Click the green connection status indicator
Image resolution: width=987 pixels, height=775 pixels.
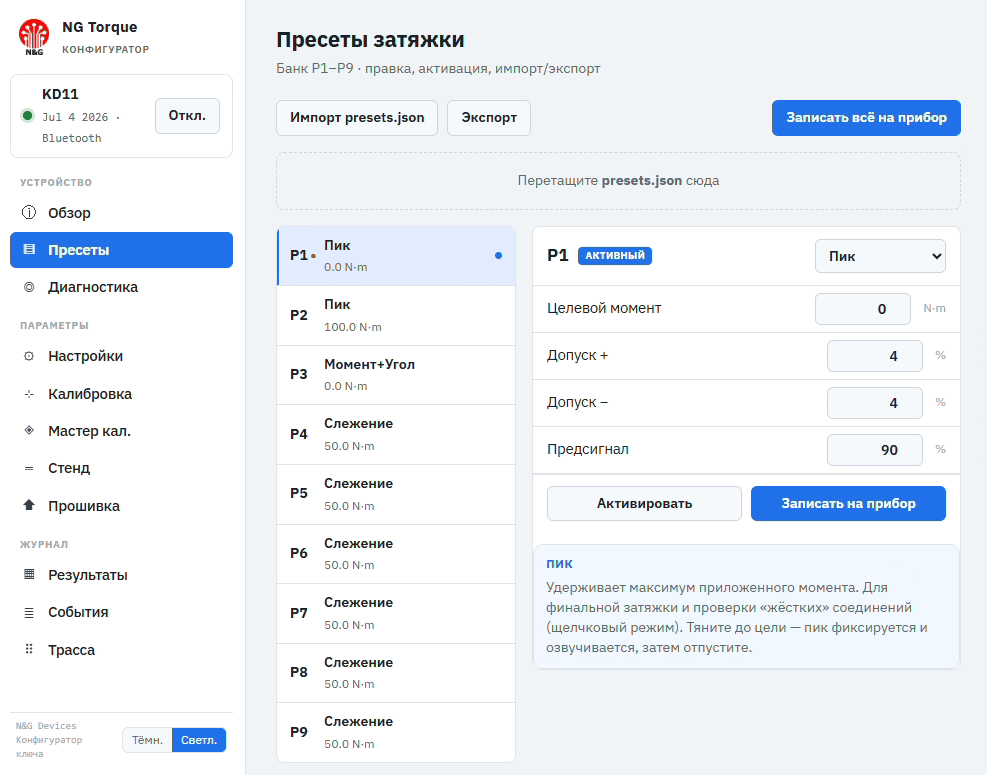click(x=27, y=115)
